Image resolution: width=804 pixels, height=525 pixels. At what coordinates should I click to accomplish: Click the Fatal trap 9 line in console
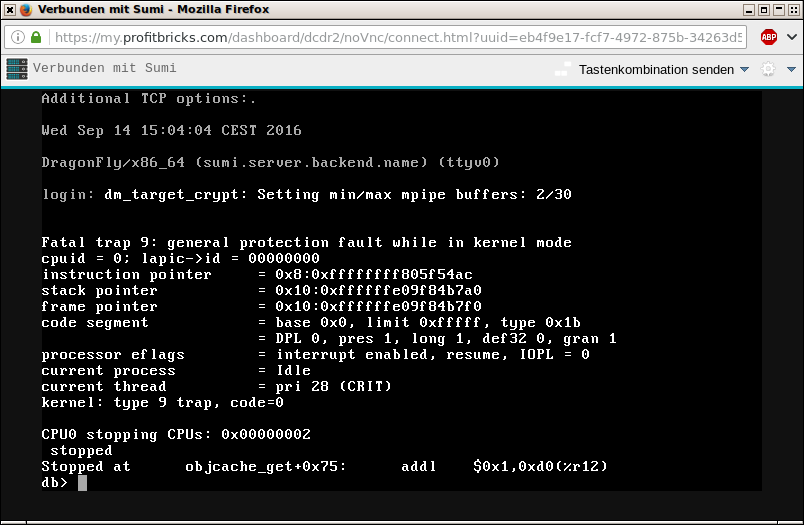coord(306,242)
